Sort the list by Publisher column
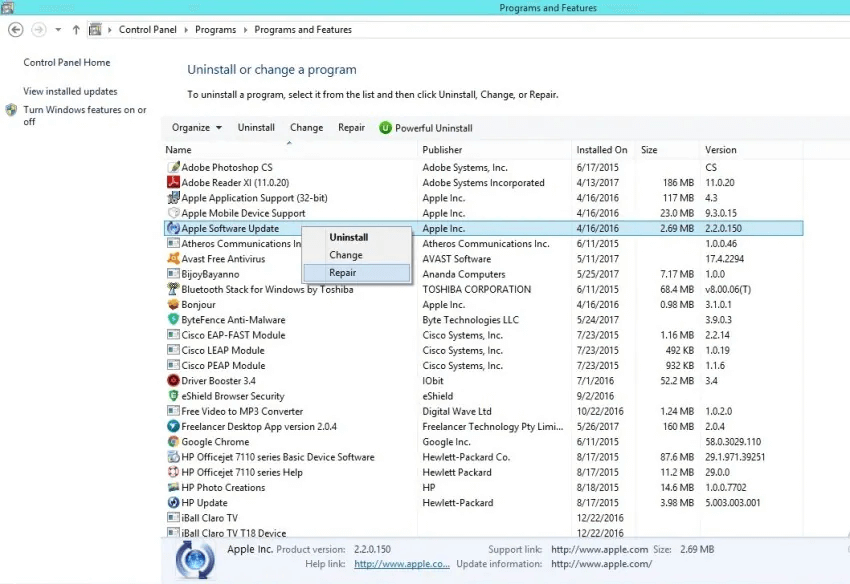850x584 pixels. tap(442, 150)
